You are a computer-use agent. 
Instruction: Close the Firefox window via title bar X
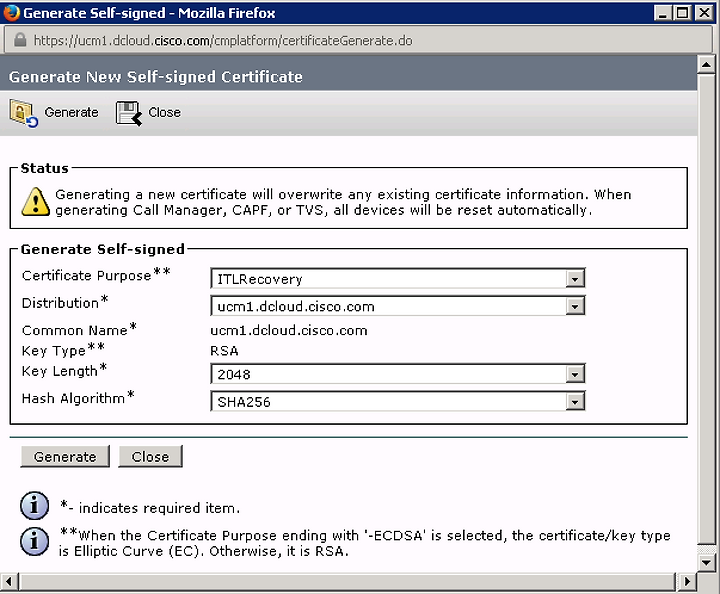pyautogui.click(x=704, y=13)
